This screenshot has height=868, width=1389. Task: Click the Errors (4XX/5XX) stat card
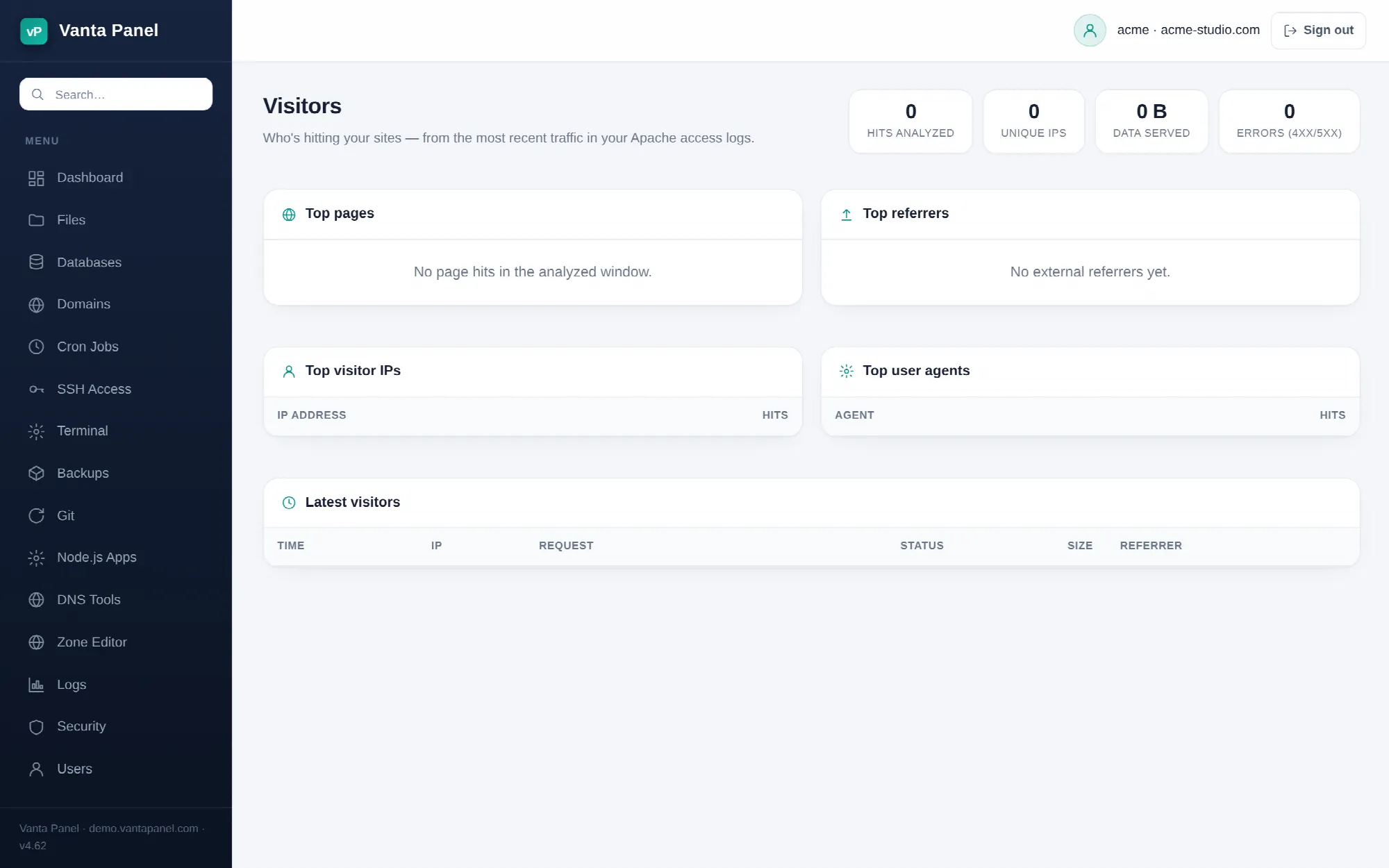pos(1289,122)
